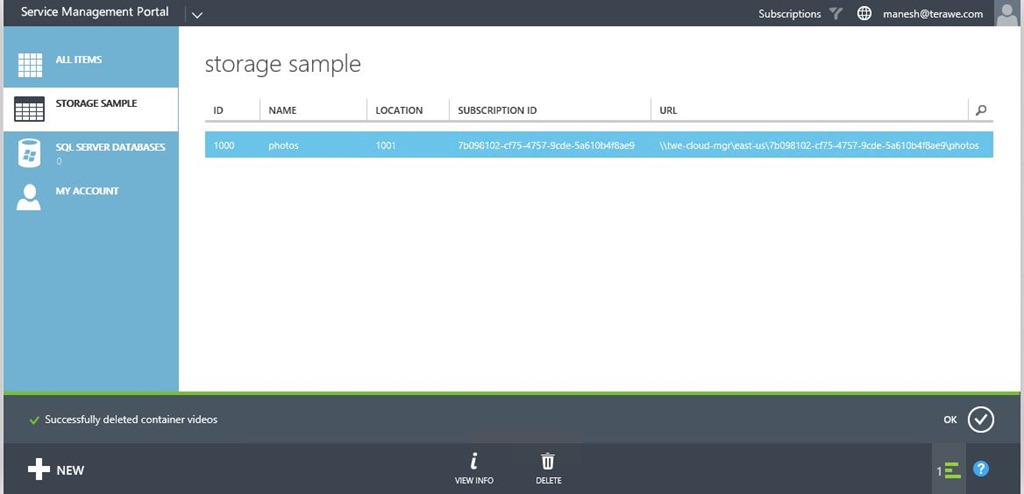This screenshot has height=494, width=1024.
Task: Click the Subscriptions filter funnel icon
Action: [x=836, y=14]
